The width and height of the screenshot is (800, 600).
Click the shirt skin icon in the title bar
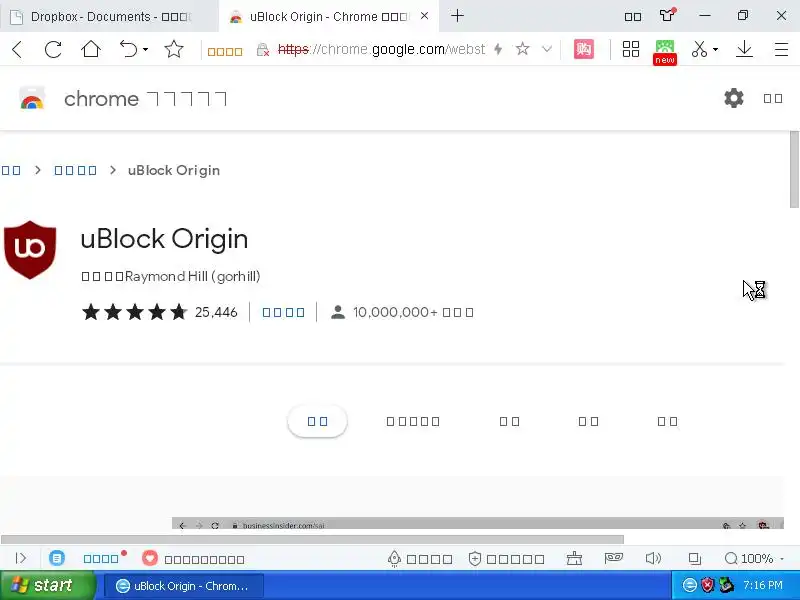667,15
